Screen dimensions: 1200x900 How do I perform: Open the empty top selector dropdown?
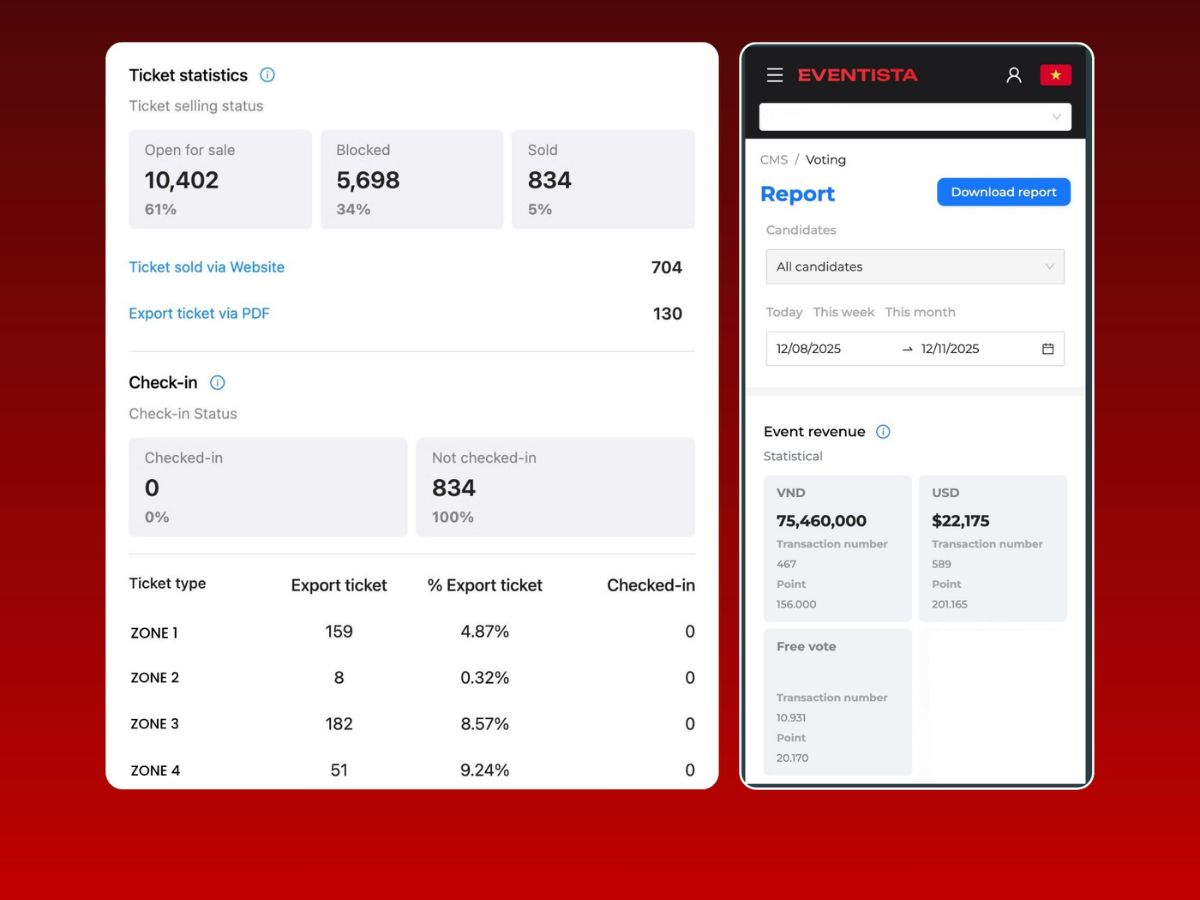coord(914,117)
